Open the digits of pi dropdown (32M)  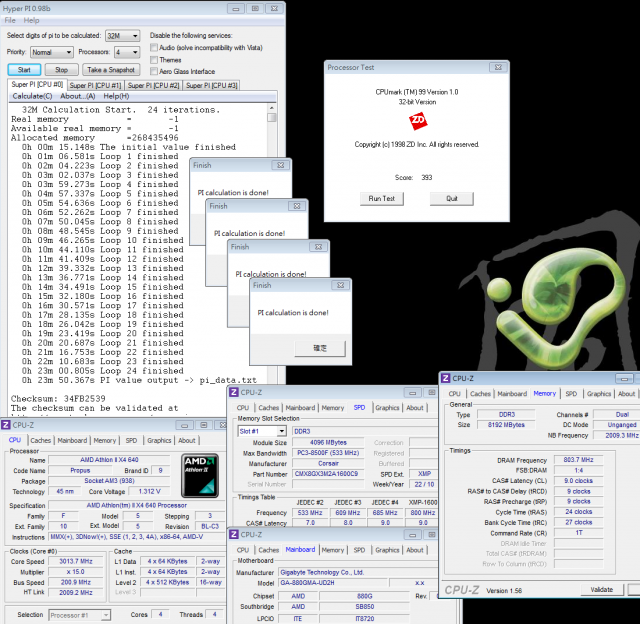click(122, 36)
